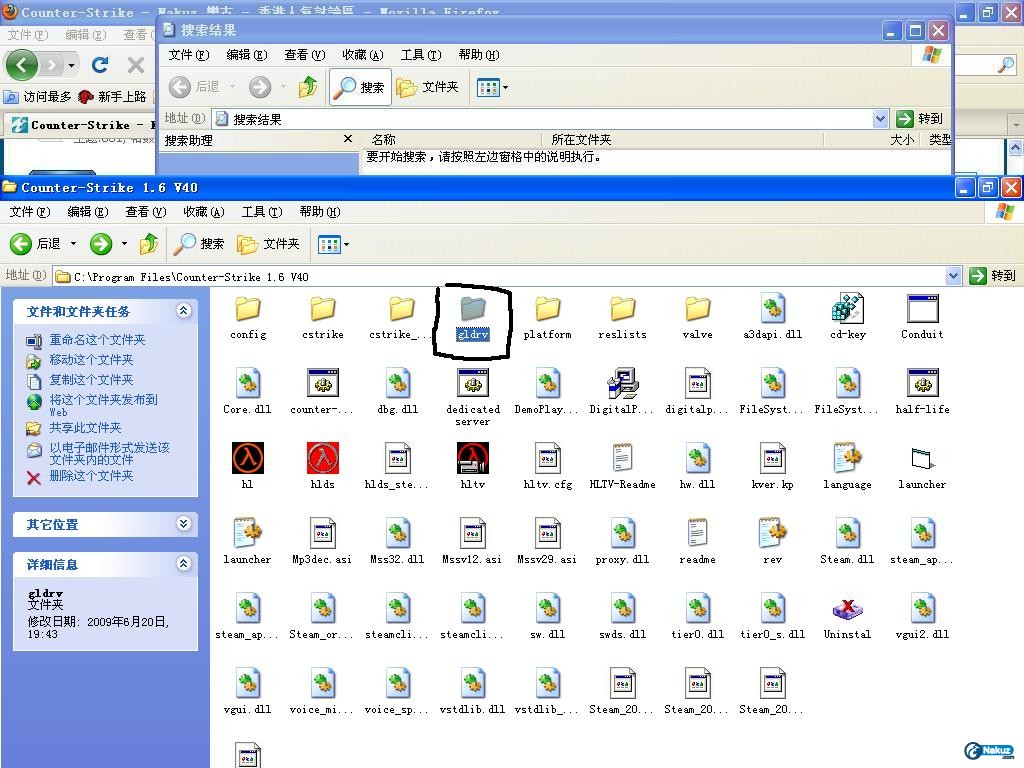Viewport: 1024px width, 768px height.
Task: Open the dedicated server shortcut
Action: coord(472,384)
